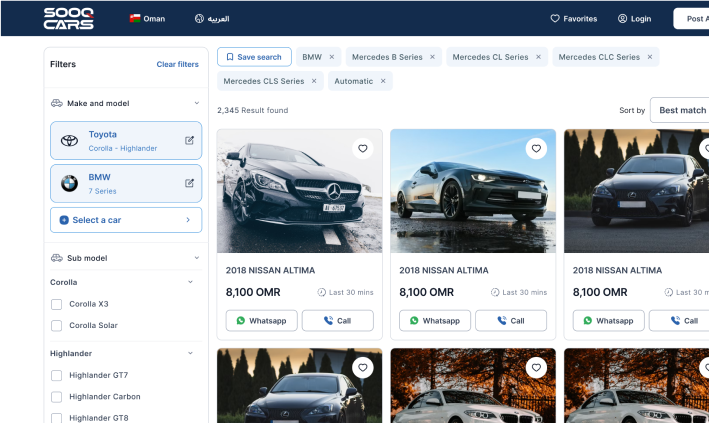The width and height of the screenshot is (709, 423).
Task: Click the Sooq Cars logo
Action: (x=69, y=18)
